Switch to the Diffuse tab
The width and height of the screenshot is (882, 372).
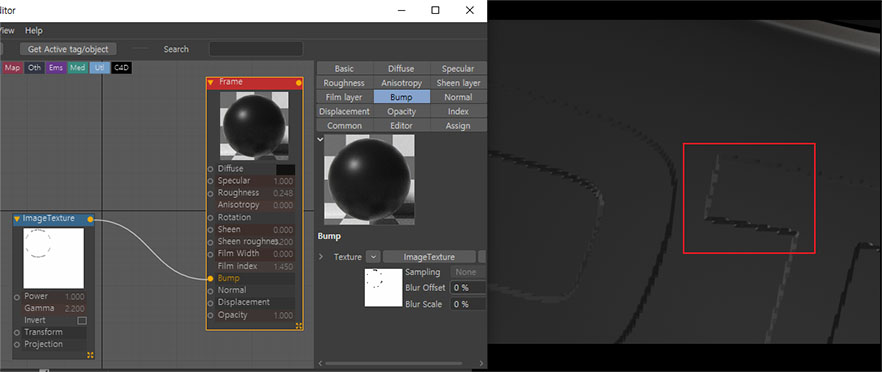pos(401,69)
